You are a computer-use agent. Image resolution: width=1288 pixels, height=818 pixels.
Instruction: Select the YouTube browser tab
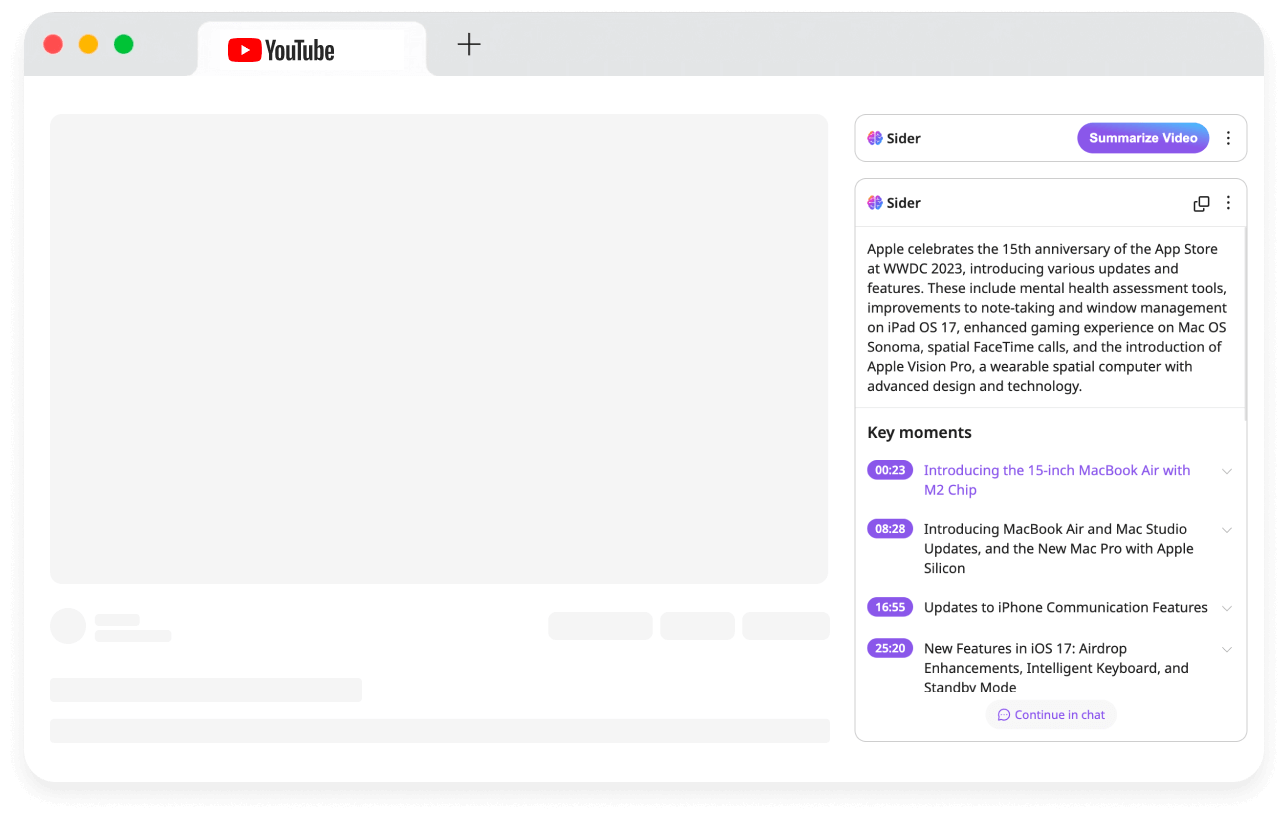(312, 49)
